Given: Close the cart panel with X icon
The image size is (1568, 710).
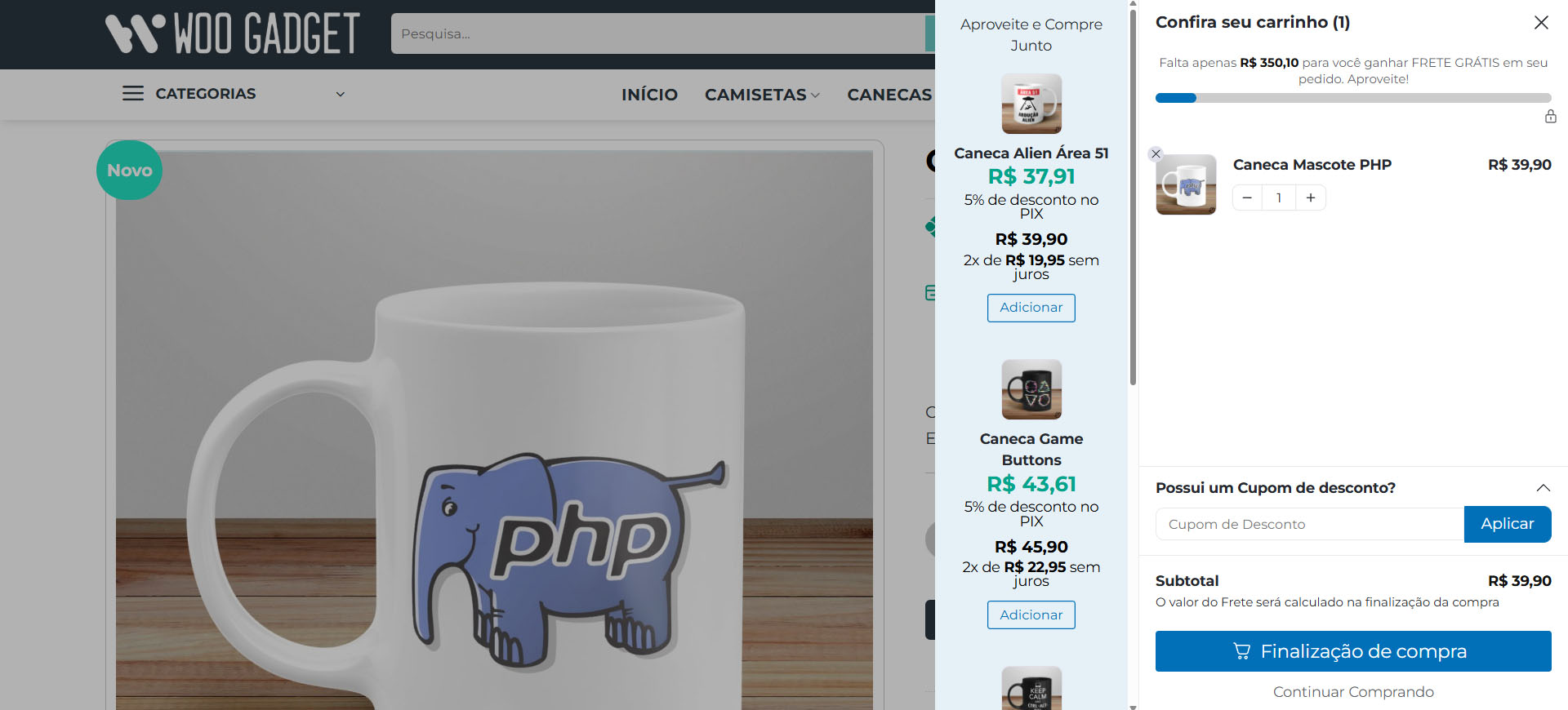Looking at the screenshot, I should pos(1541,23).
